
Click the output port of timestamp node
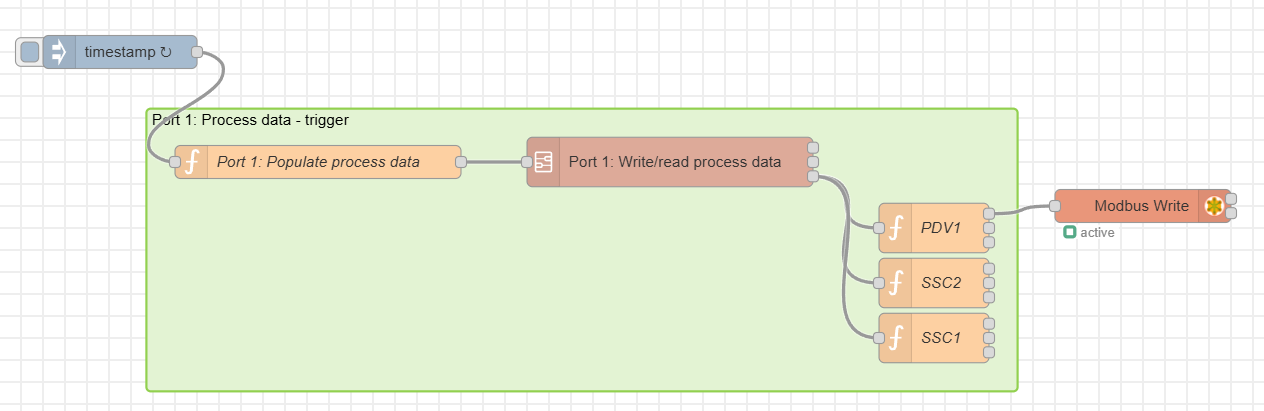197,52
